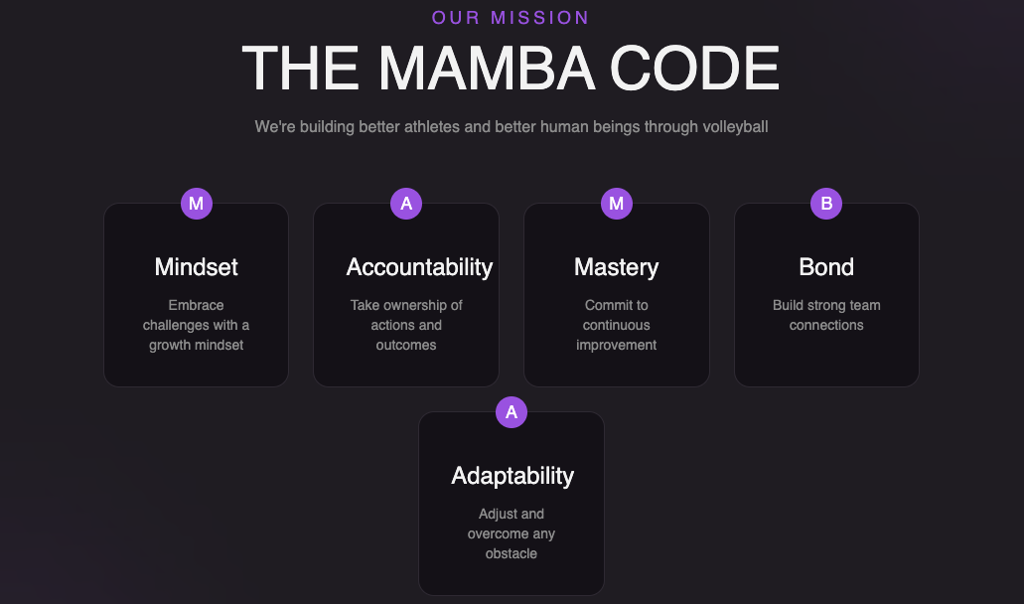Select the Mindset card title
The width and height of the screenshot is (1024, 604).
(196, 267)
